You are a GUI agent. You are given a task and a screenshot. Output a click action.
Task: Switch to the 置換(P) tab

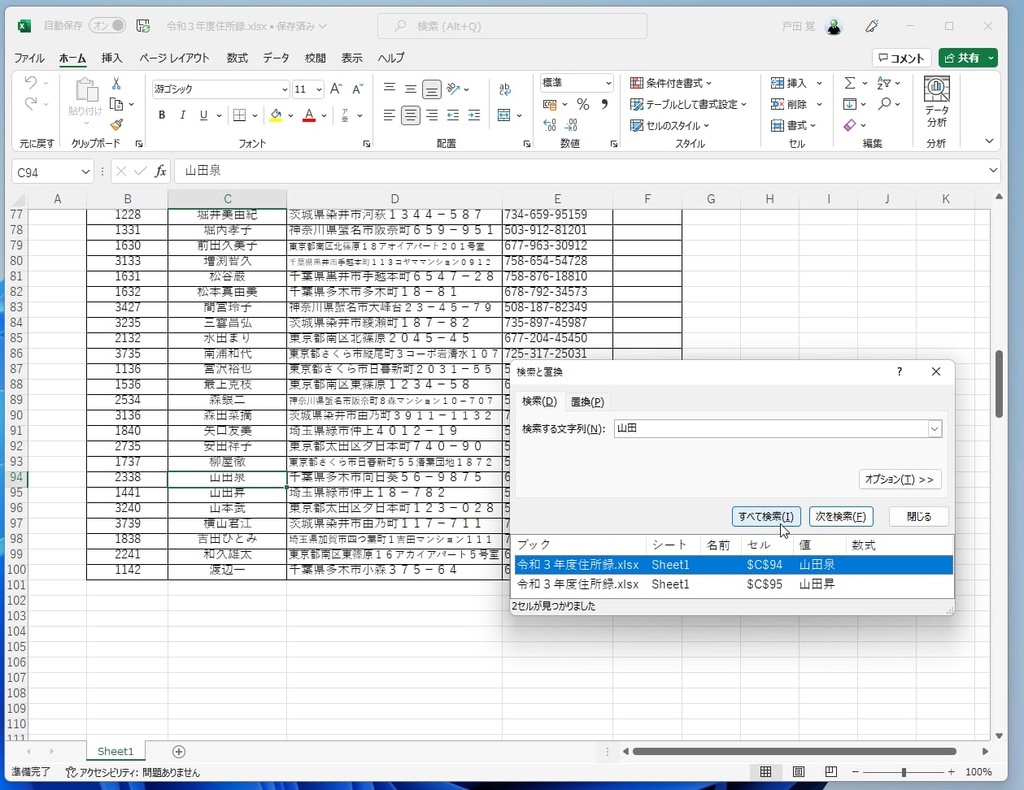(587, 402)
